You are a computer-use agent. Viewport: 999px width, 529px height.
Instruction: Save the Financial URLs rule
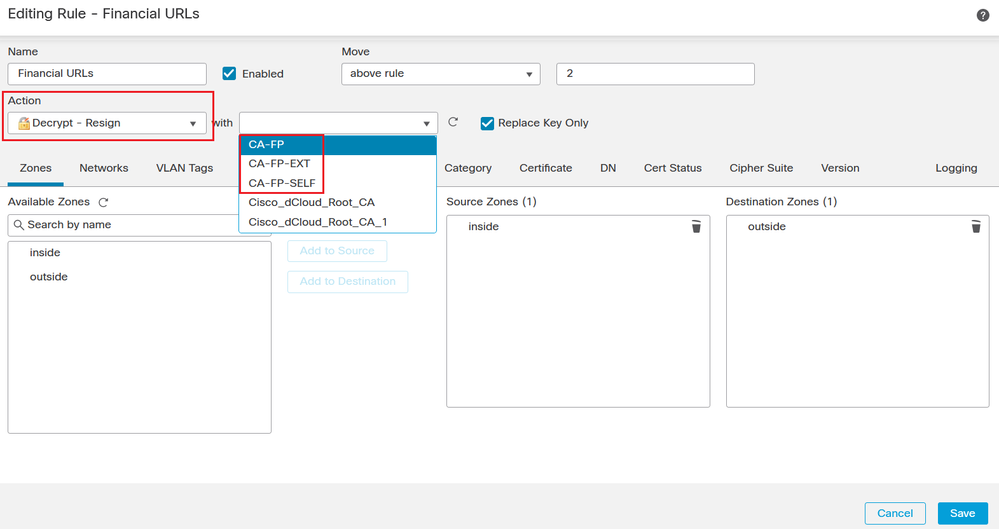tap(962, 513)
